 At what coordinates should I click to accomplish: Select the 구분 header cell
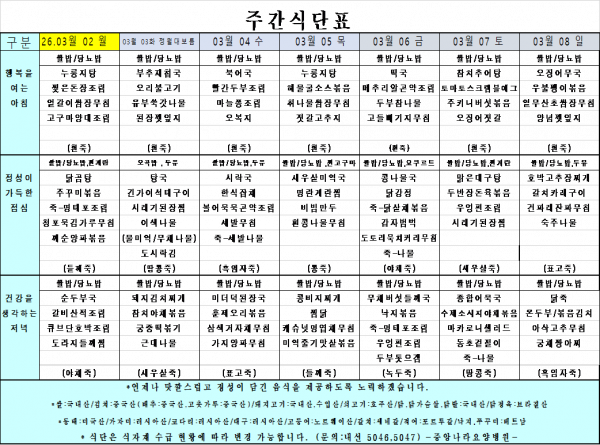coord(20,42)
